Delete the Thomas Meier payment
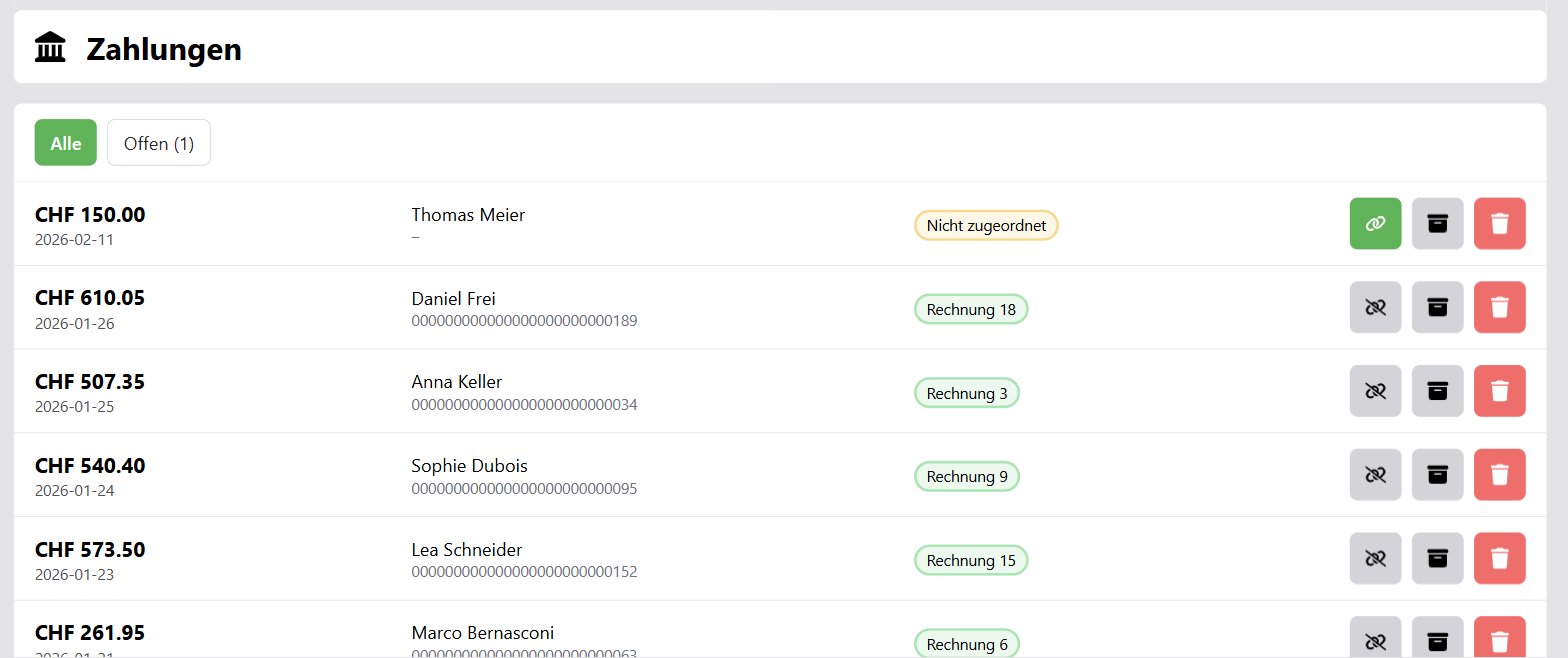1568x658 pixels. pyautogui.click(x=1499, y=223)
